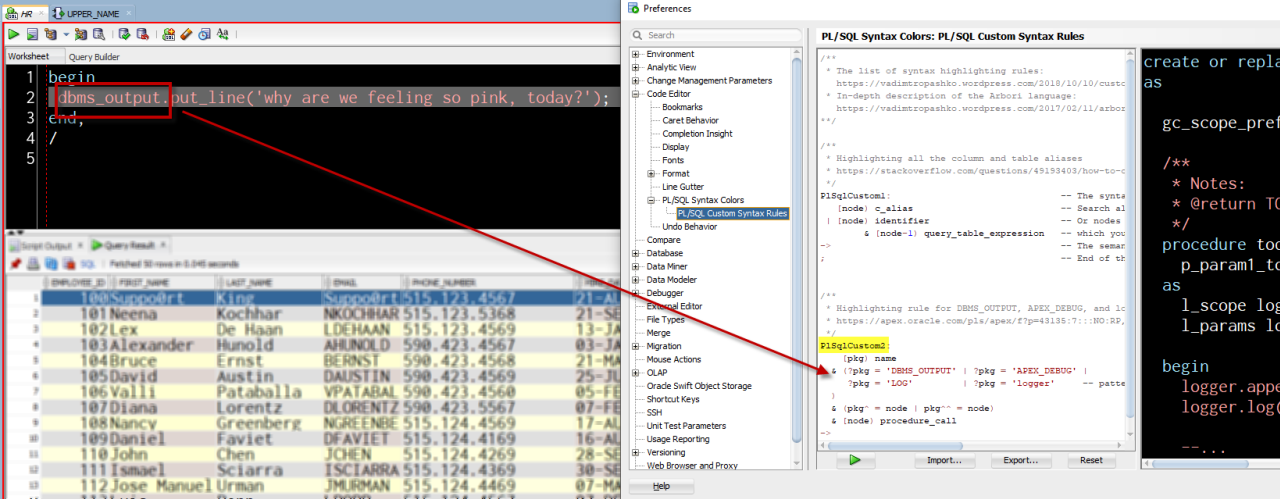Expand the Database node
Screen dimensions: 1280x499
[636, 253]
